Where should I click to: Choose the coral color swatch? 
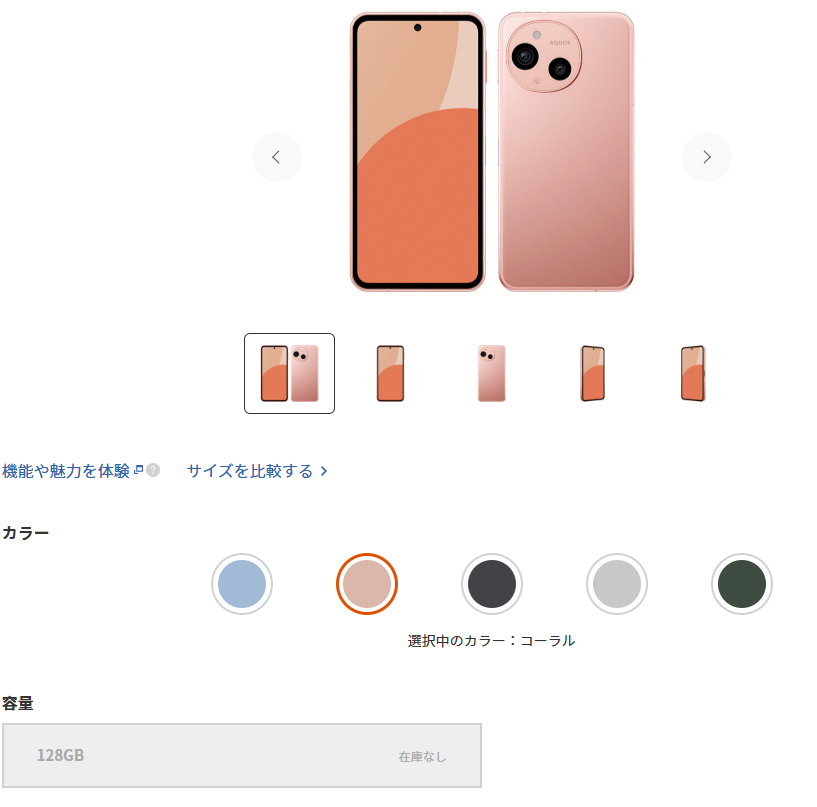[x=367, y=583]
